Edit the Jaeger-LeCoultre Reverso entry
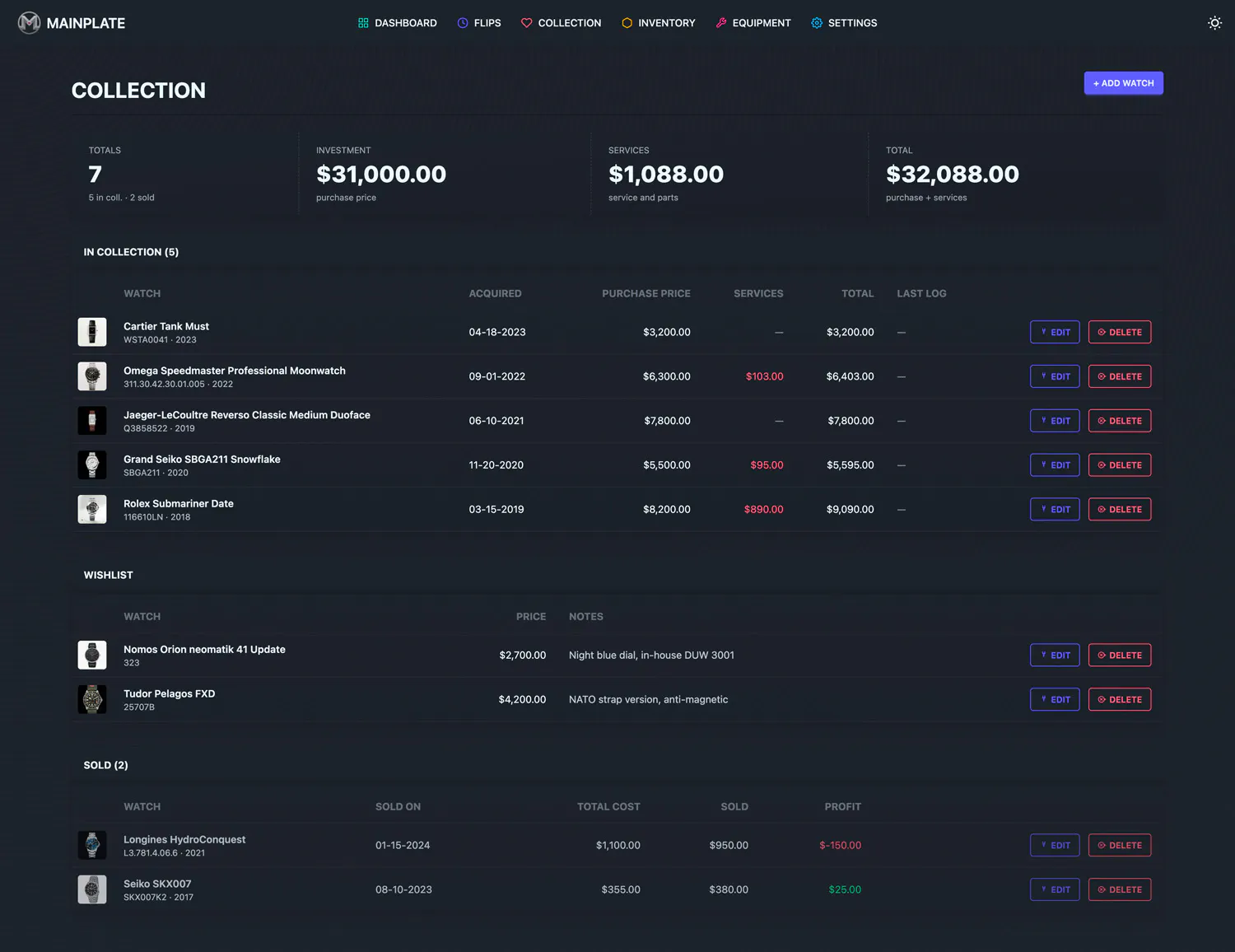The image size is (1235, 952). click(1055, 421)
